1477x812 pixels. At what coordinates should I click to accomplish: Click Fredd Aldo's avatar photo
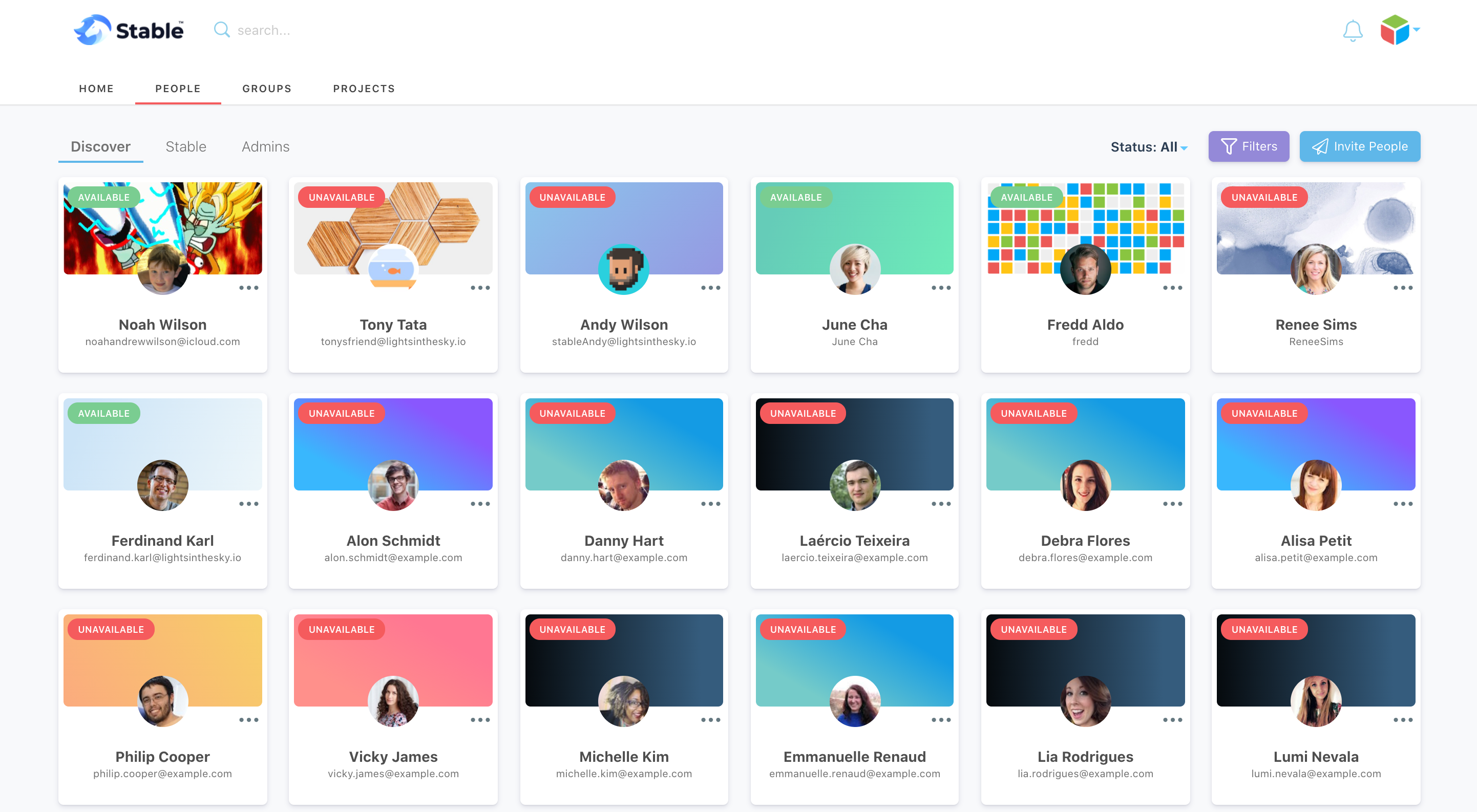pyautogui.click(x=1085, y=269)
